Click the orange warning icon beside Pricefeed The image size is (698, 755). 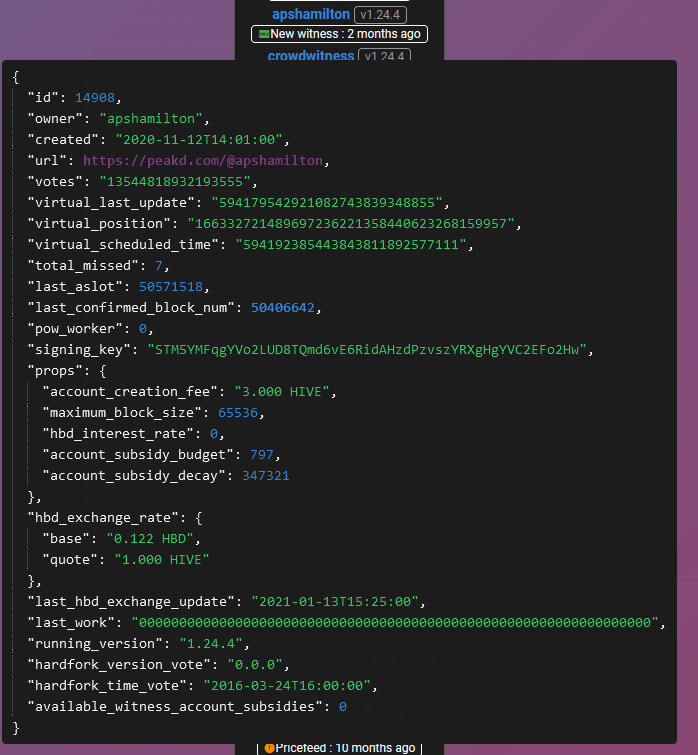[270, 748]
